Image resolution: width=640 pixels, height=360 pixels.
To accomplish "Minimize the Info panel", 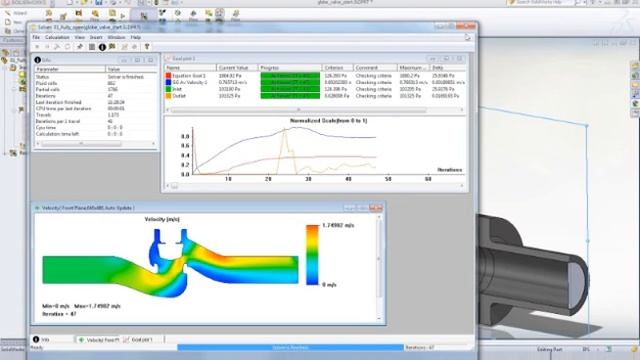I will click(x=124, y=60).
